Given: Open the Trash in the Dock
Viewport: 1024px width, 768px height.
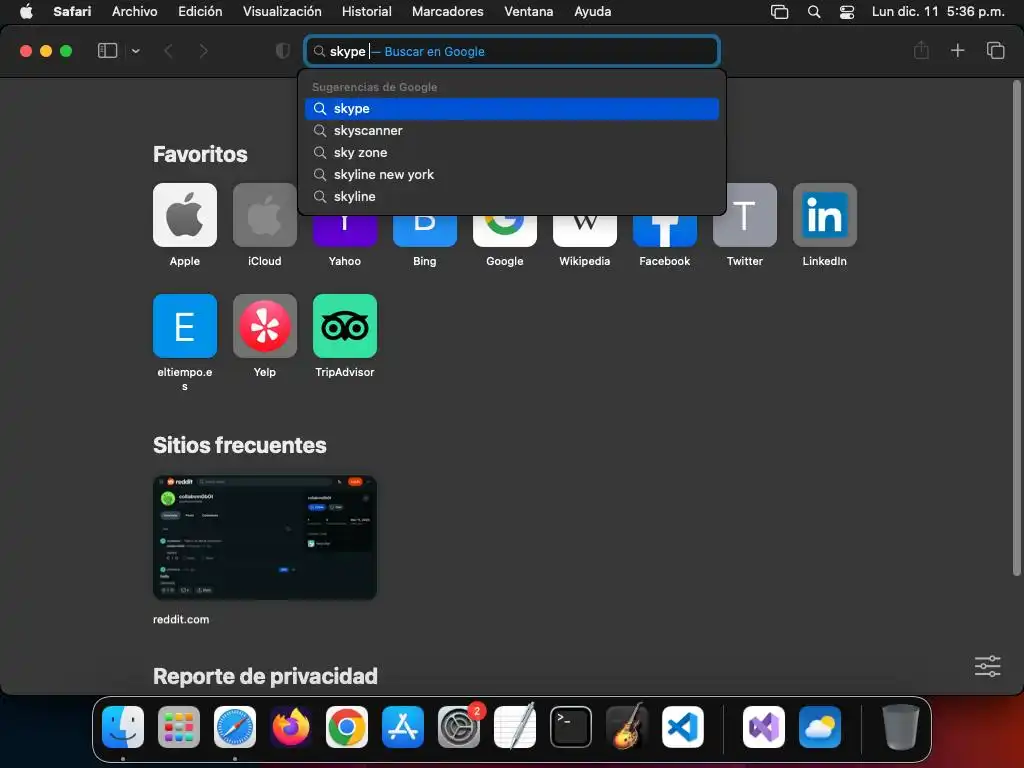Looking at the screenshot, I should (x=901, y=727).
